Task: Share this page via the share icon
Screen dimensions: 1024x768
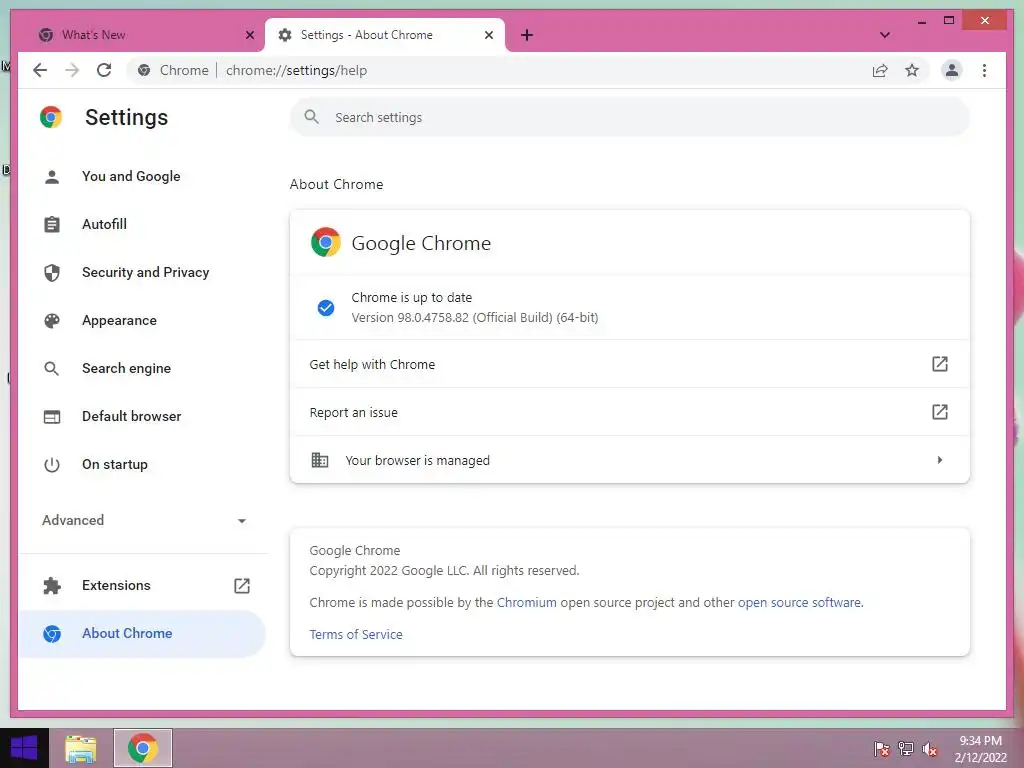Action: (x=880, y=71)
